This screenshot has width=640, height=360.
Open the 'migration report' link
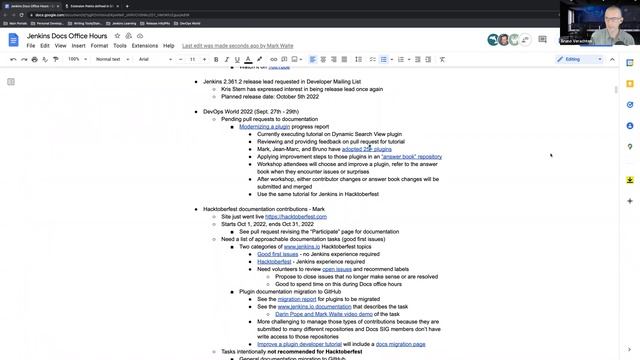[297, 299]
